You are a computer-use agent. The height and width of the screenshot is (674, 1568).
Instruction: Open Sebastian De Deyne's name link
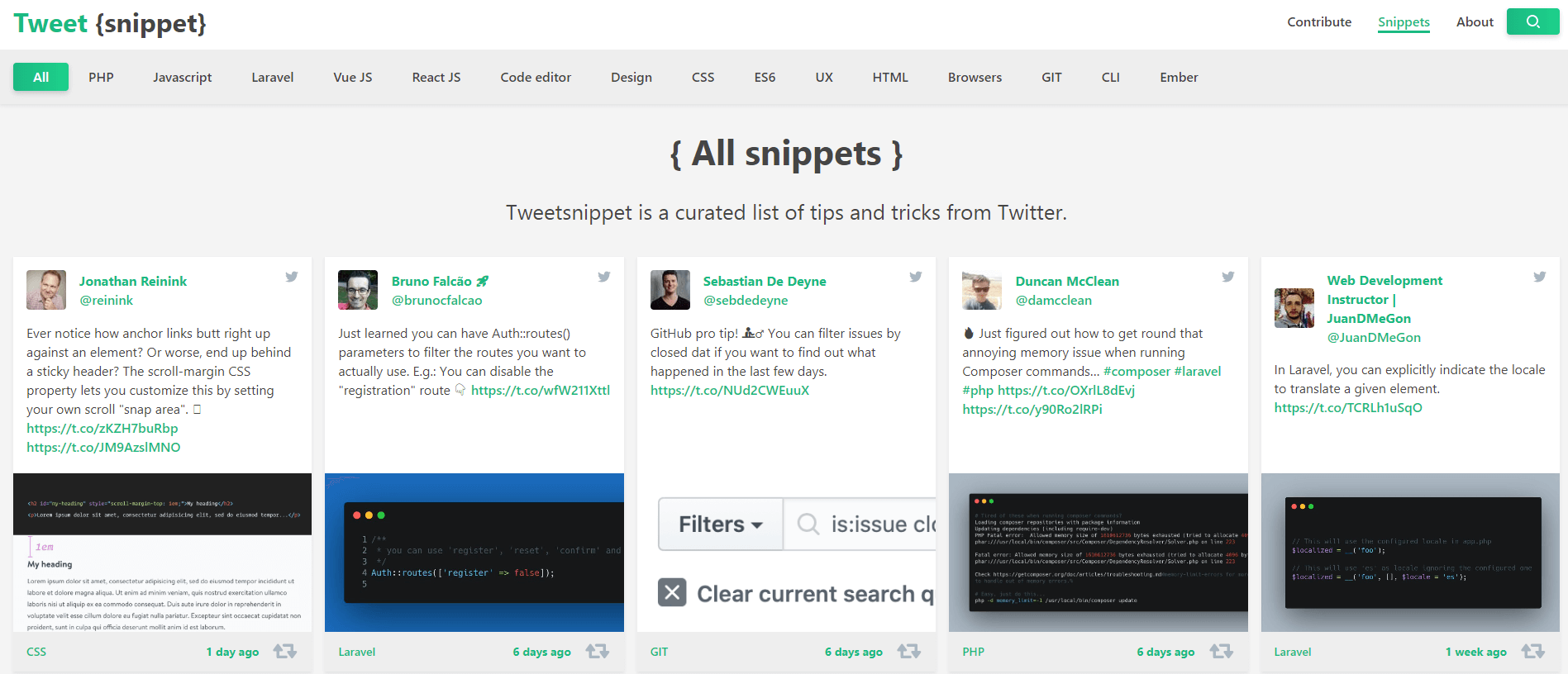click(x=765, y=281)
